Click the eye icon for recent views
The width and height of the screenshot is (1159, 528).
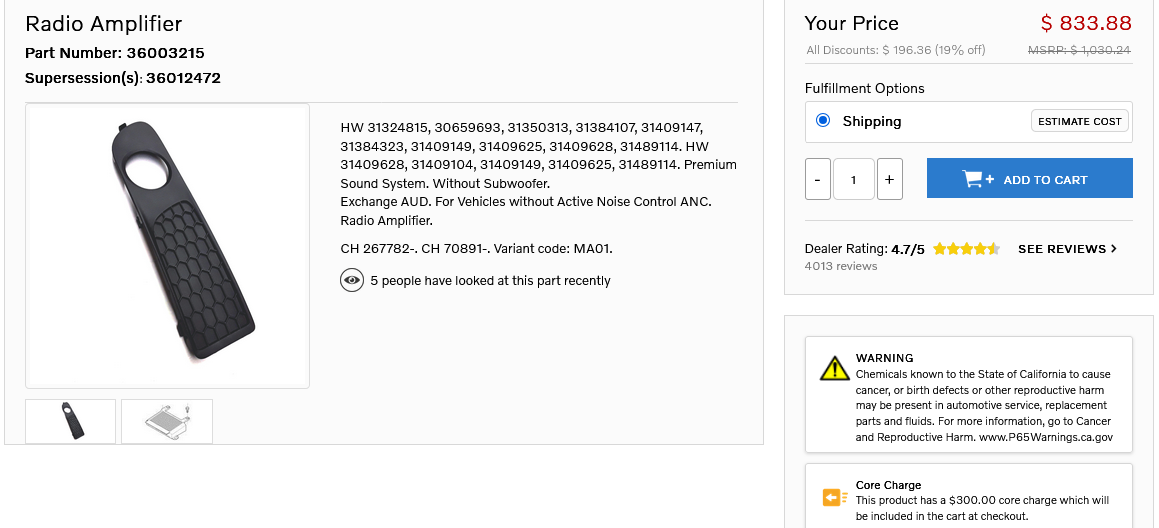tap(351, 281)
